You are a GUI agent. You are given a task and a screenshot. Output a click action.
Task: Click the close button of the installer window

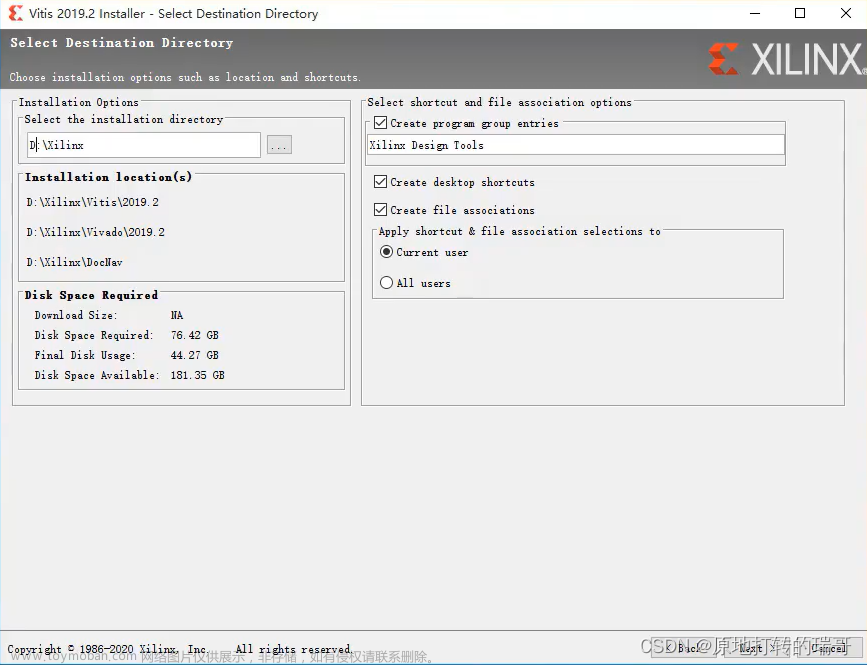click(x=845, y=14)
